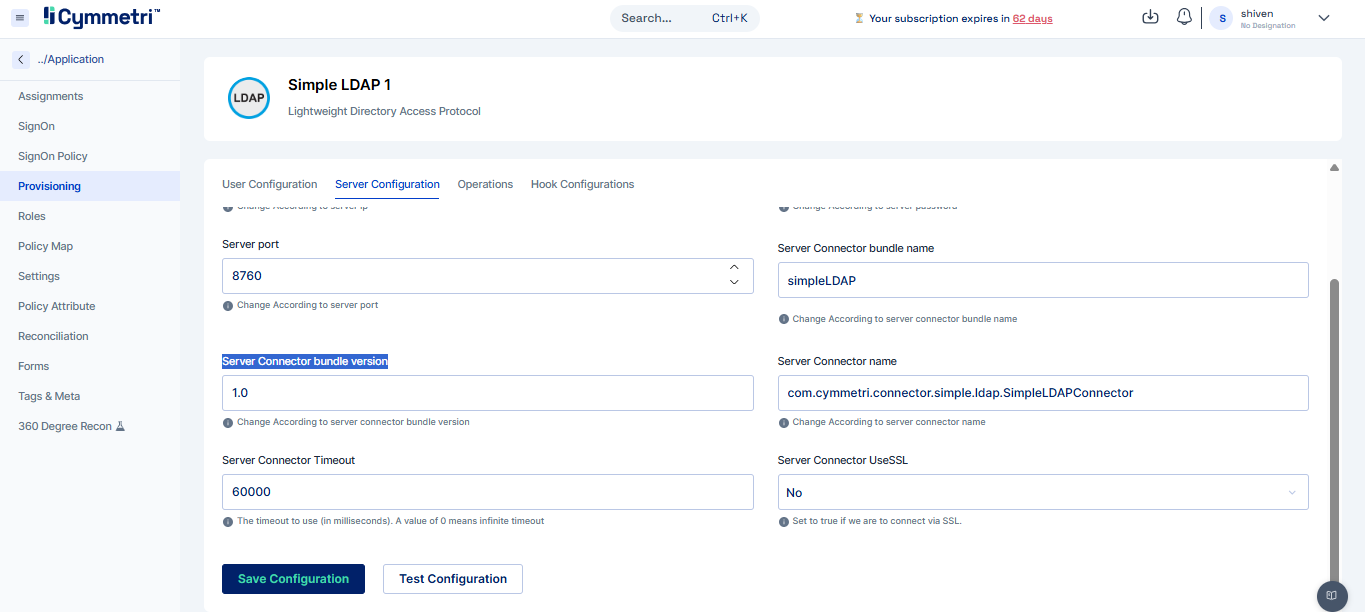Open Settings in sidebar
The image size is (1365, 612).
pyautogui.click(x=90, y=276)
